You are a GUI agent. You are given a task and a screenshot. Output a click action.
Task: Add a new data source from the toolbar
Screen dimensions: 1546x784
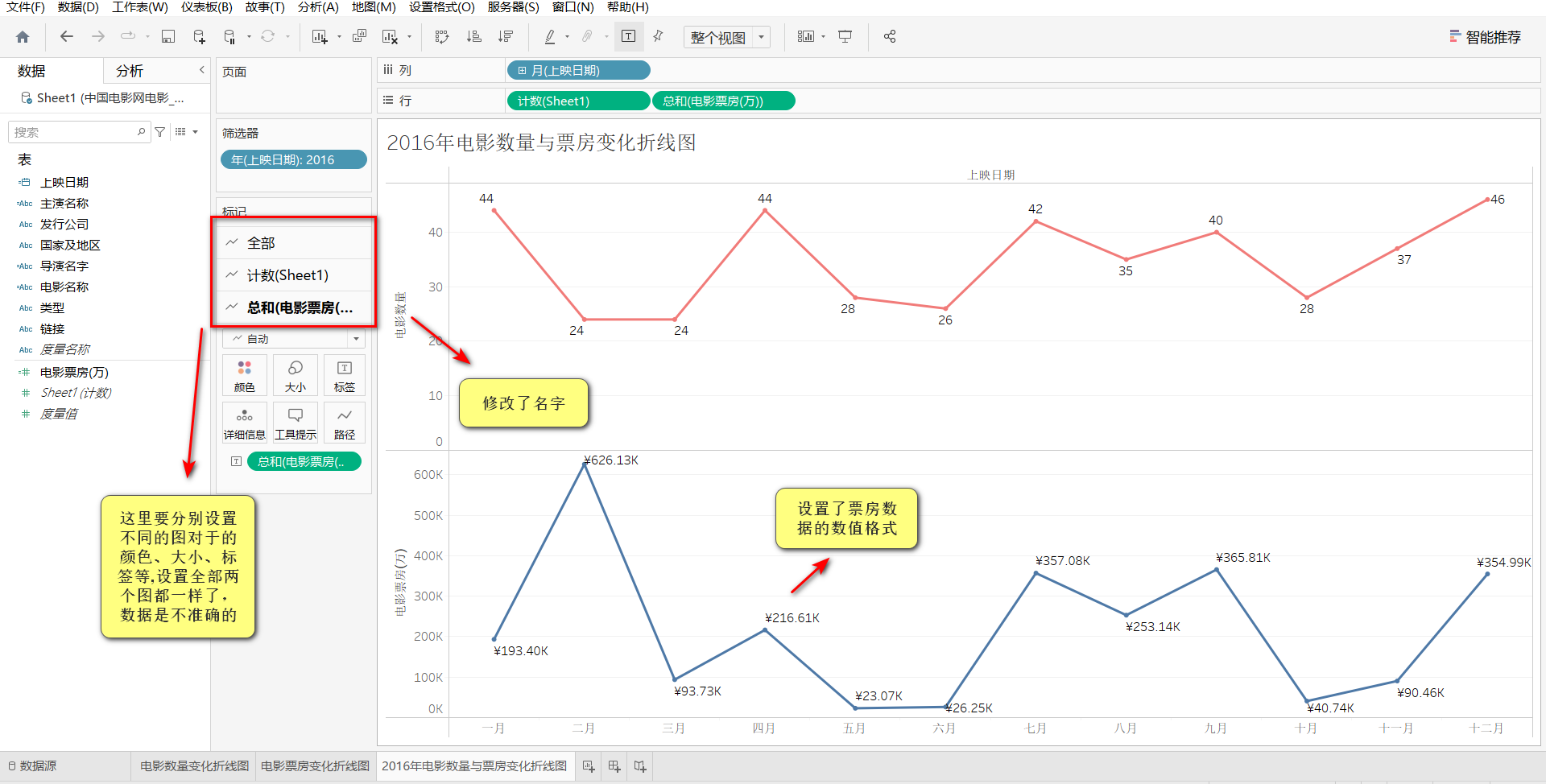pos(199,37)
